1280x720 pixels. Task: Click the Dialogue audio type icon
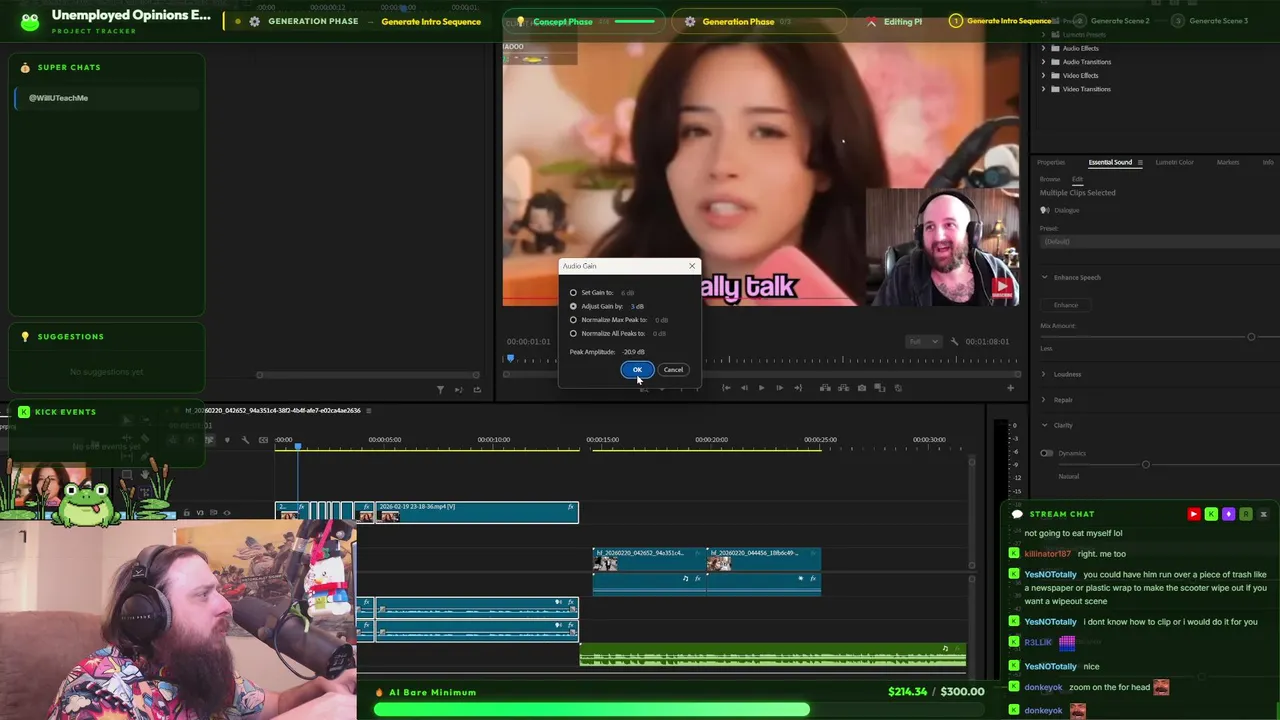click(x=1045, y=210)
